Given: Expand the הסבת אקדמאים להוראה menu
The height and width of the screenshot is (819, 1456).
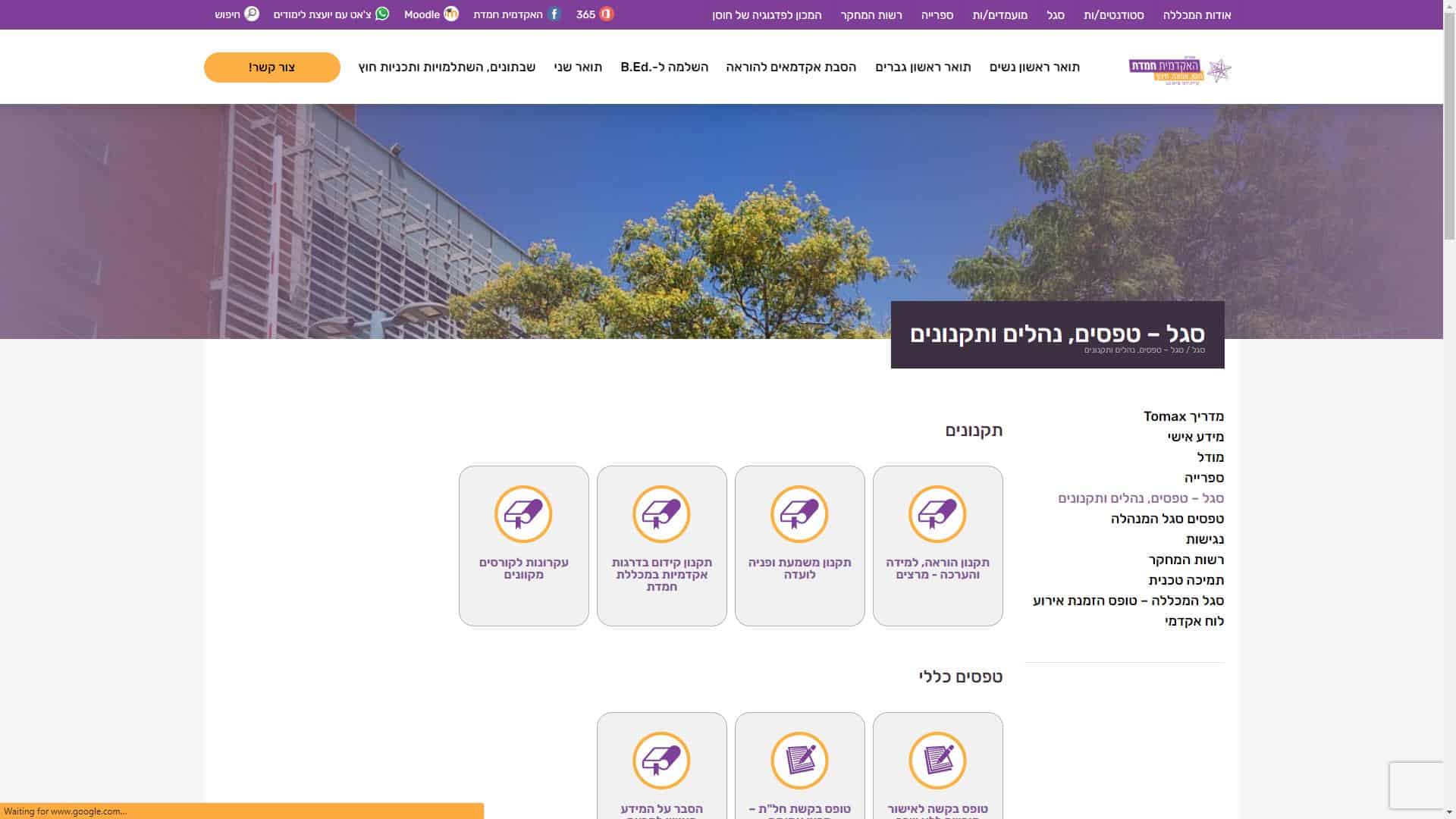Looking at the screenshot, I should tap(791, 67).
